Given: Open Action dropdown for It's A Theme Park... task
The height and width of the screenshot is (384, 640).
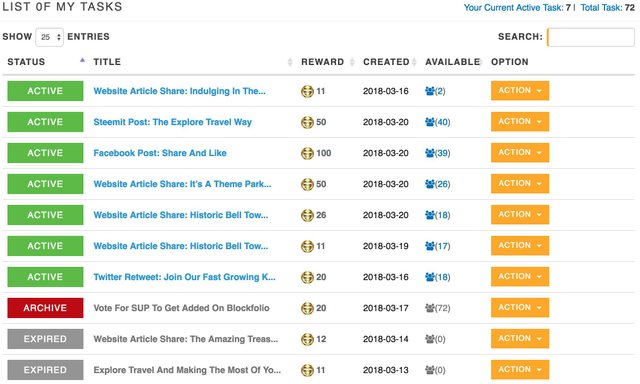Looking at the screenshot, I should [x=520, y=184].
